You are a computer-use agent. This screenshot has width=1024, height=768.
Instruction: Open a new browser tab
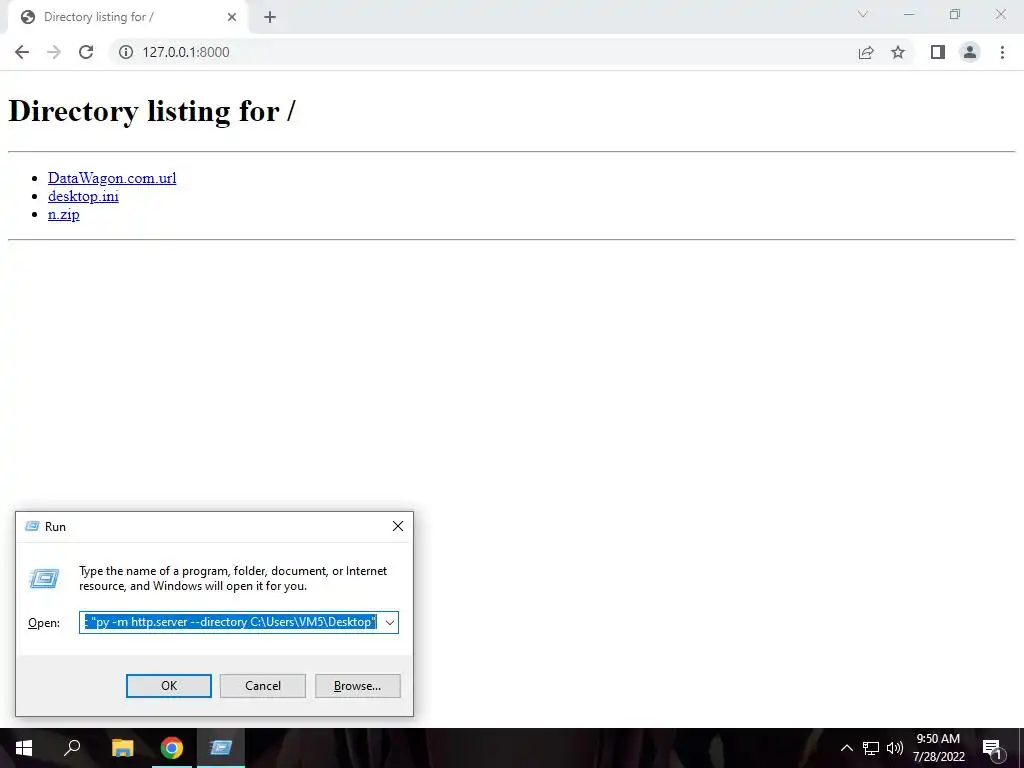pos(270,17)
